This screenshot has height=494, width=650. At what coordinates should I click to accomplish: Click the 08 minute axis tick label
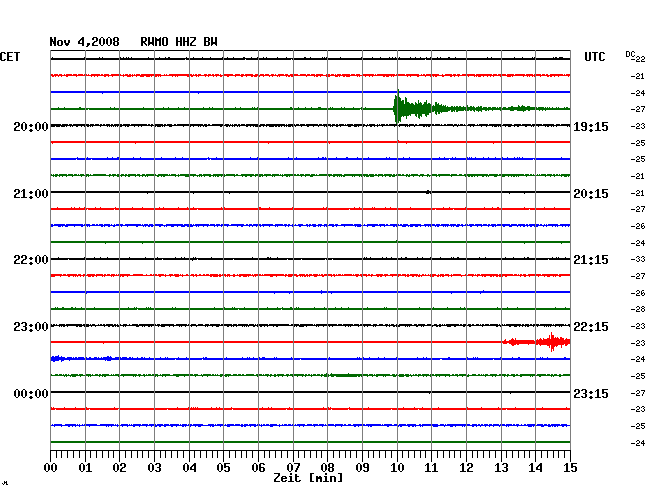327,468
